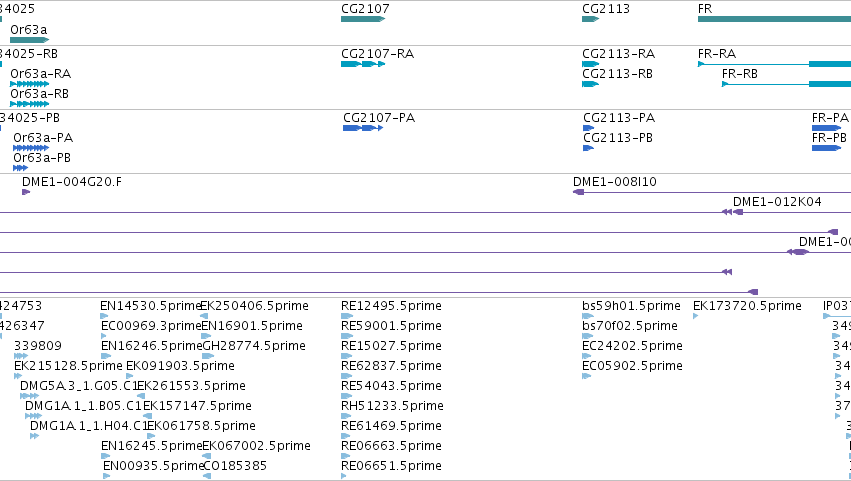Select EST EN16245.5prime
Image resolution: width=851 pixels, height=481 pixels.
pos(105,456)
